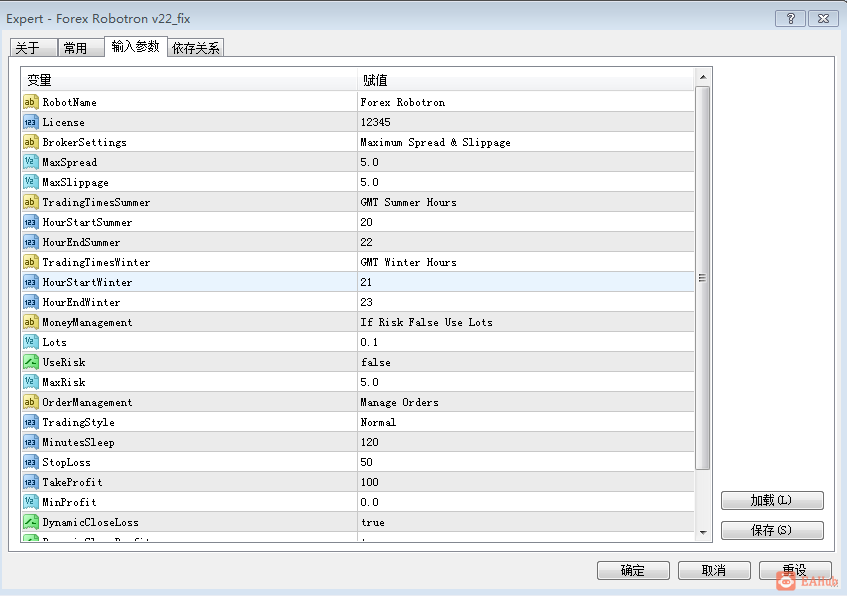Select the MaxSpread variable name
The width and height of the screenshot is (847, 596).
[x=70, y=162]
